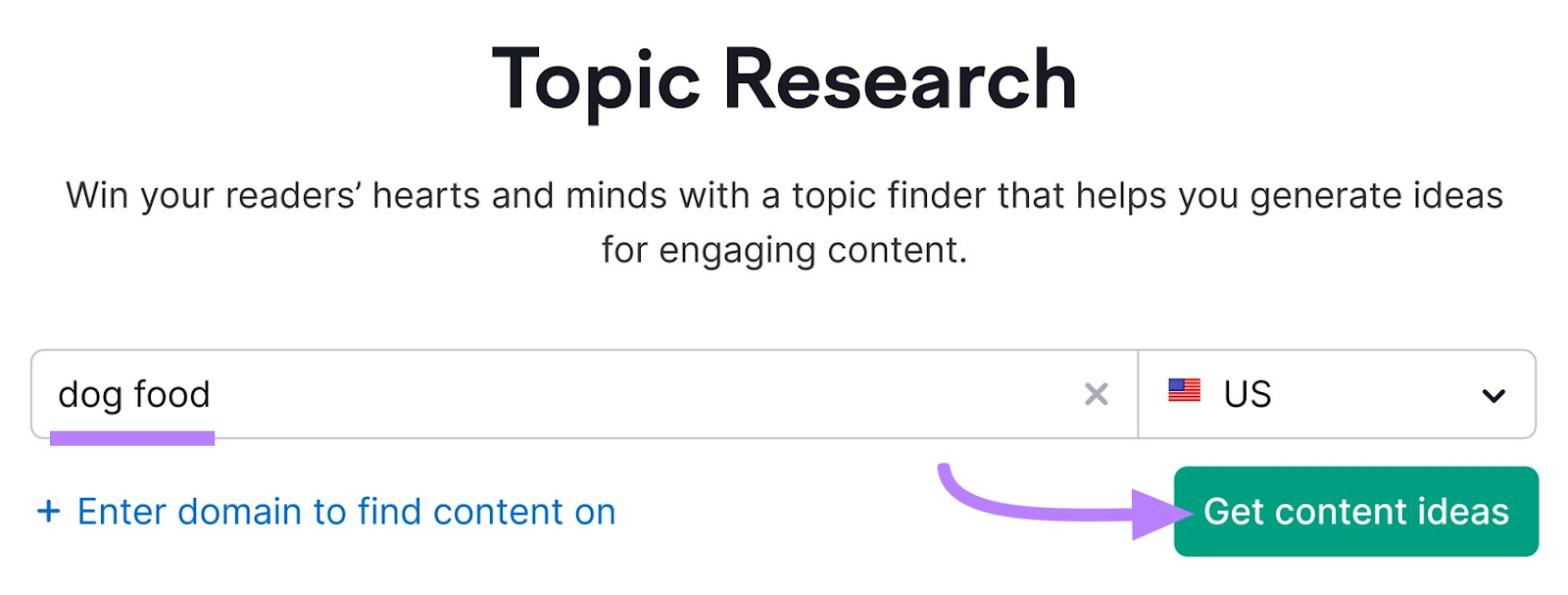Select the plus icon beside the domain link
Screen dimensions: 1568x595
[49, 511]
